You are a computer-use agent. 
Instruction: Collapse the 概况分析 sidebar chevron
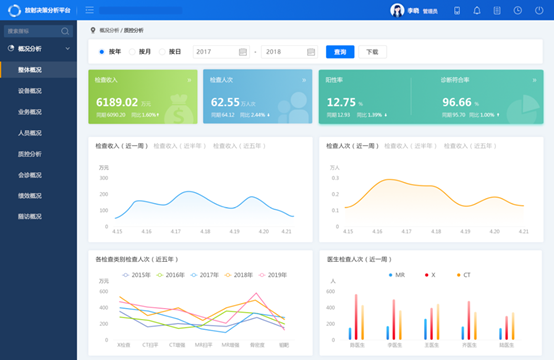pos(67,48)
